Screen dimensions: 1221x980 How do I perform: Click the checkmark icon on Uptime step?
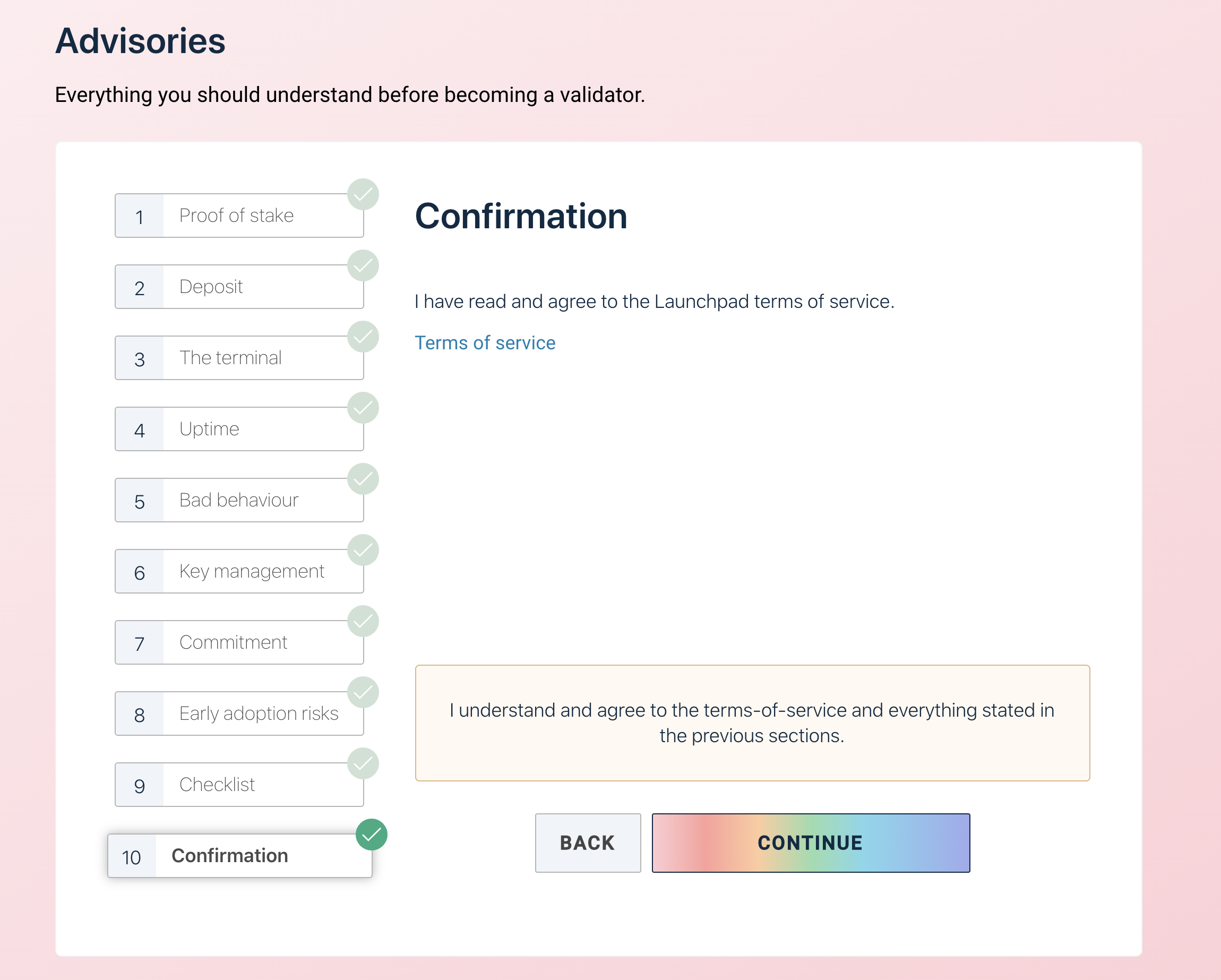point(363,408)
